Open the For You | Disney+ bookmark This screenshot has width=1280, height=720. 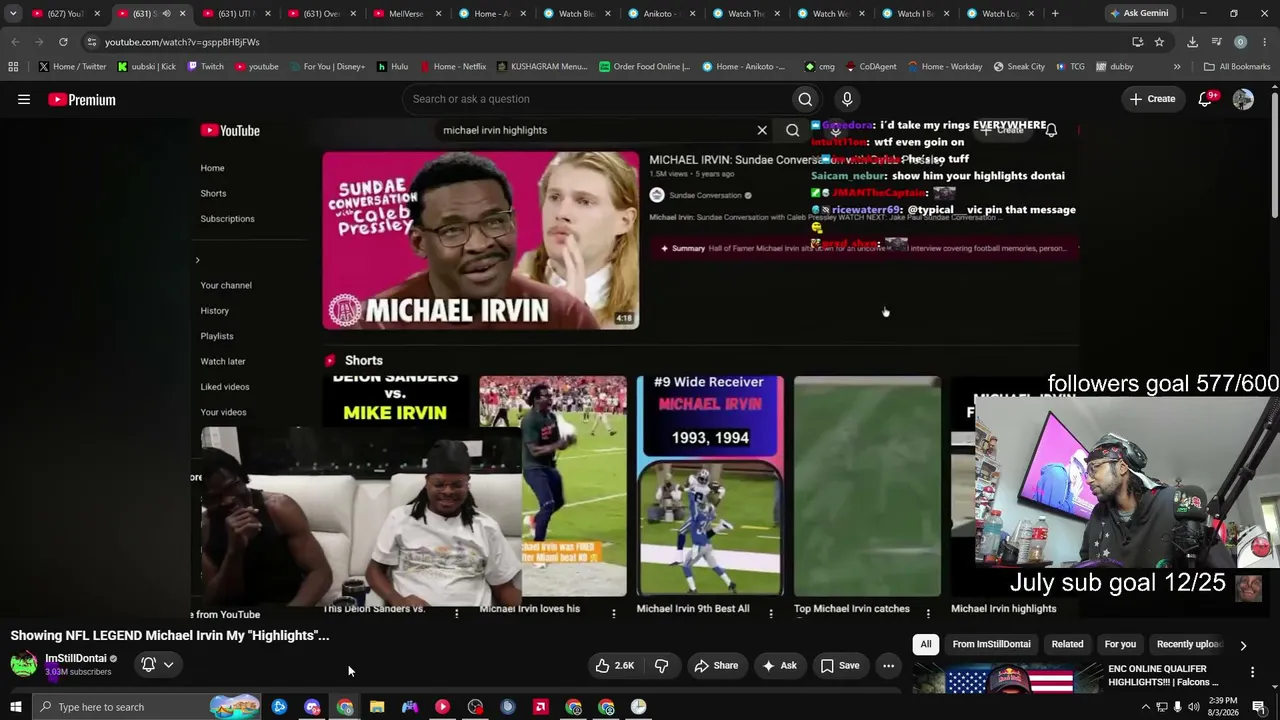coord(326,67)
